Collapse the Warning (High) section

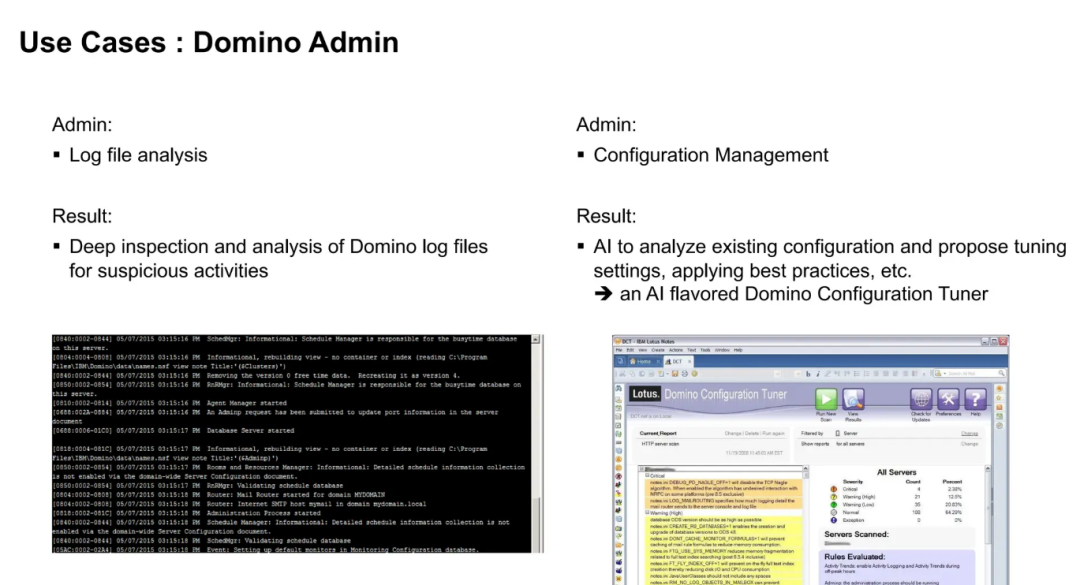647,513
